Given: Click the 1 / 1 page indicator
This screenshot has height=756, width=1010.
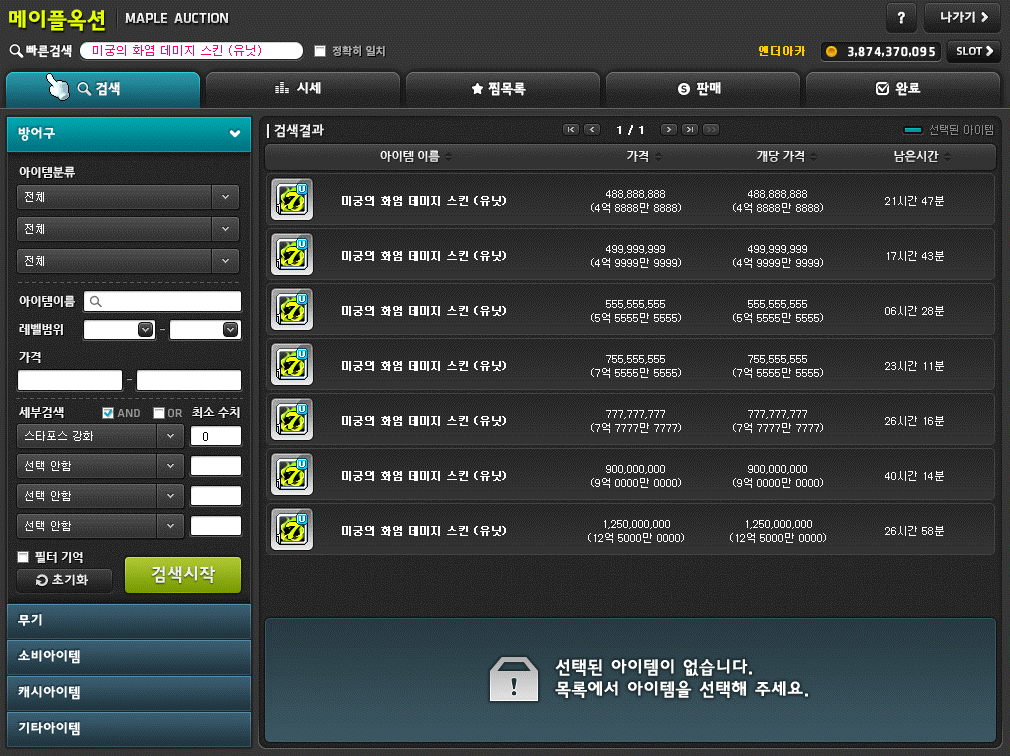Looking at the screenshot, I should (630, 130).
